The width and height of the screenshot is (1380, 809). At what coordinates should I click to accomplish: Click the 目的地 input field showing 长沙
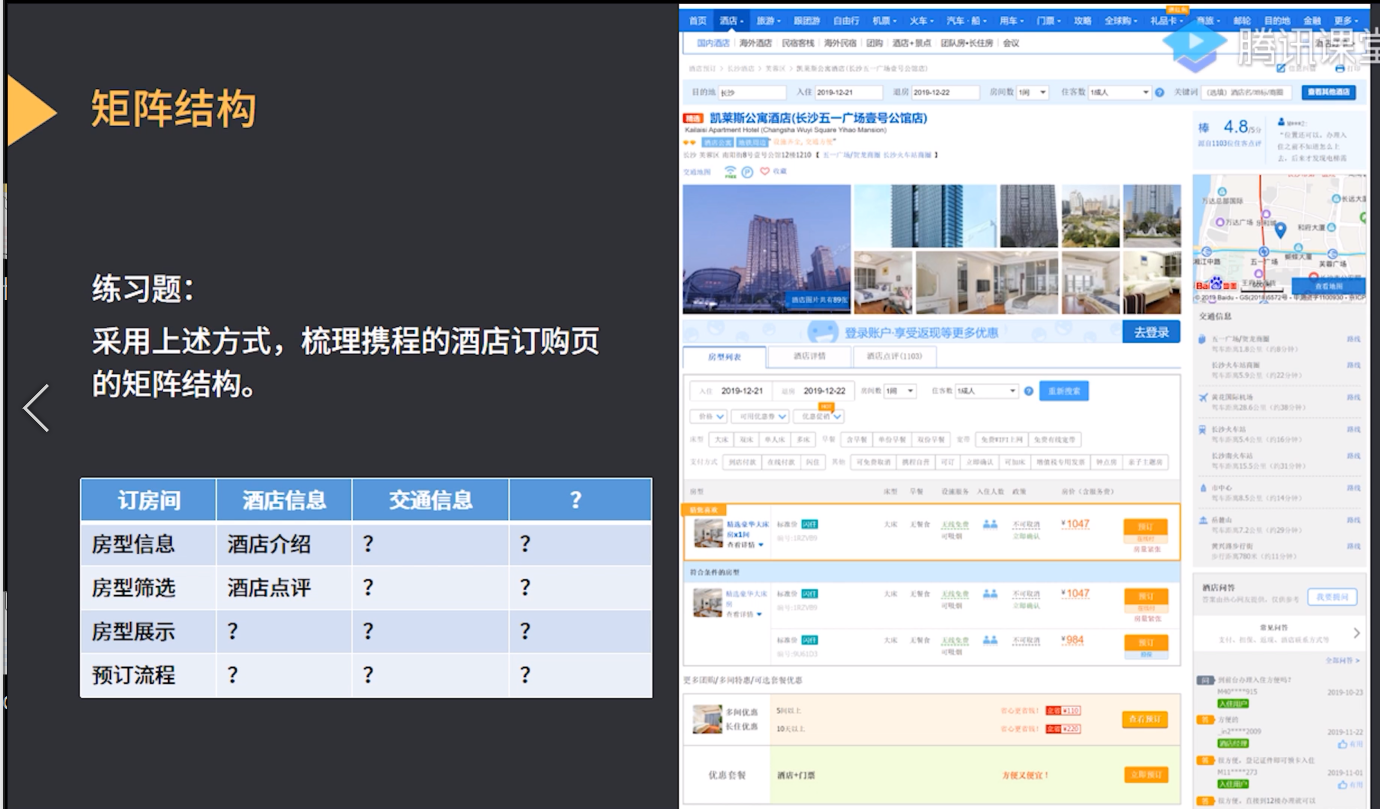point(753,92)
